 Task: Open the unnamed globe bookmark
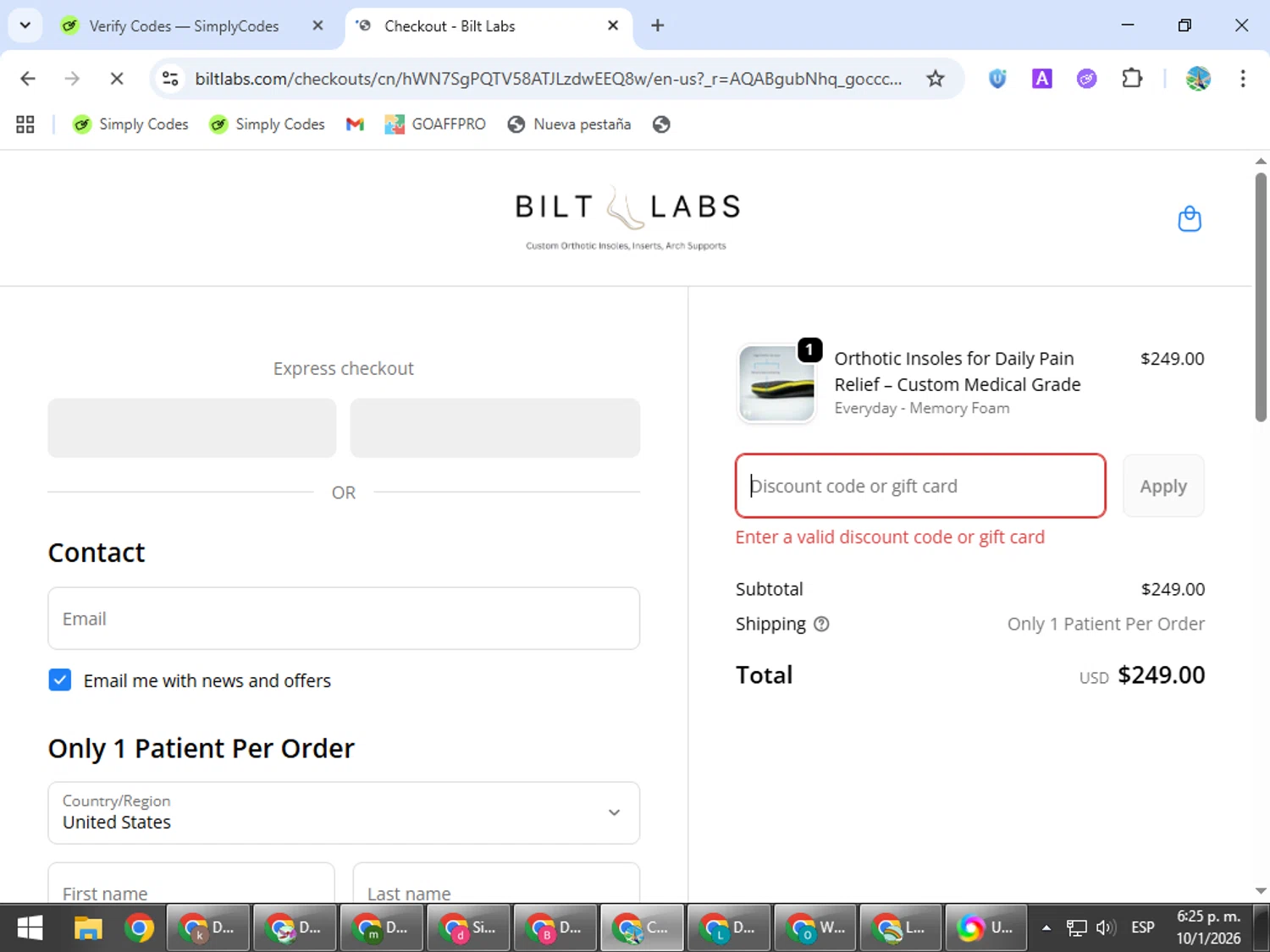[x=661, y=124]
